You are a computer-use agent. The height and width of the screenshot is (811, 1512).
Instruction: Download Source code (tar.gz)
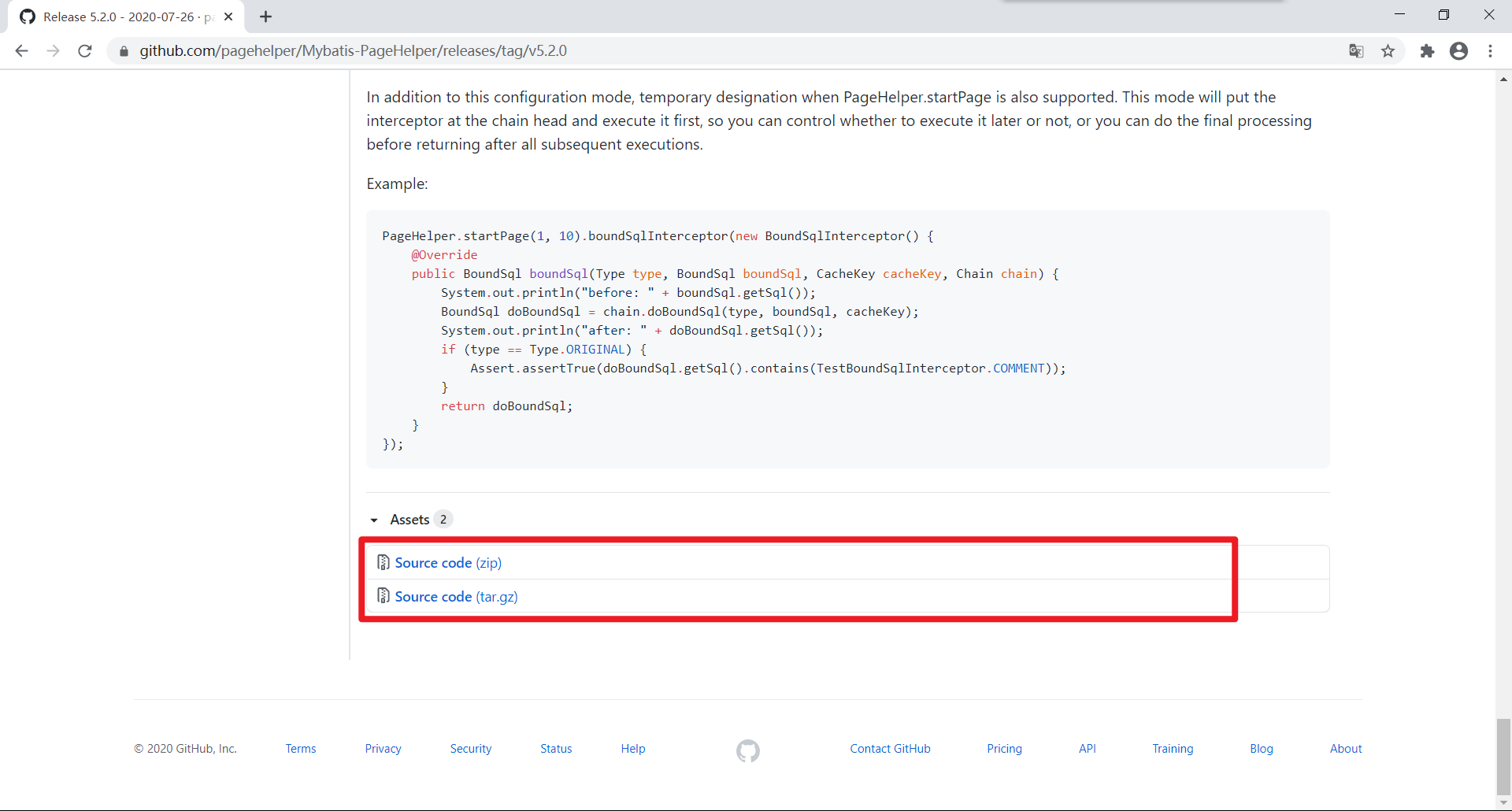(457, 596)
